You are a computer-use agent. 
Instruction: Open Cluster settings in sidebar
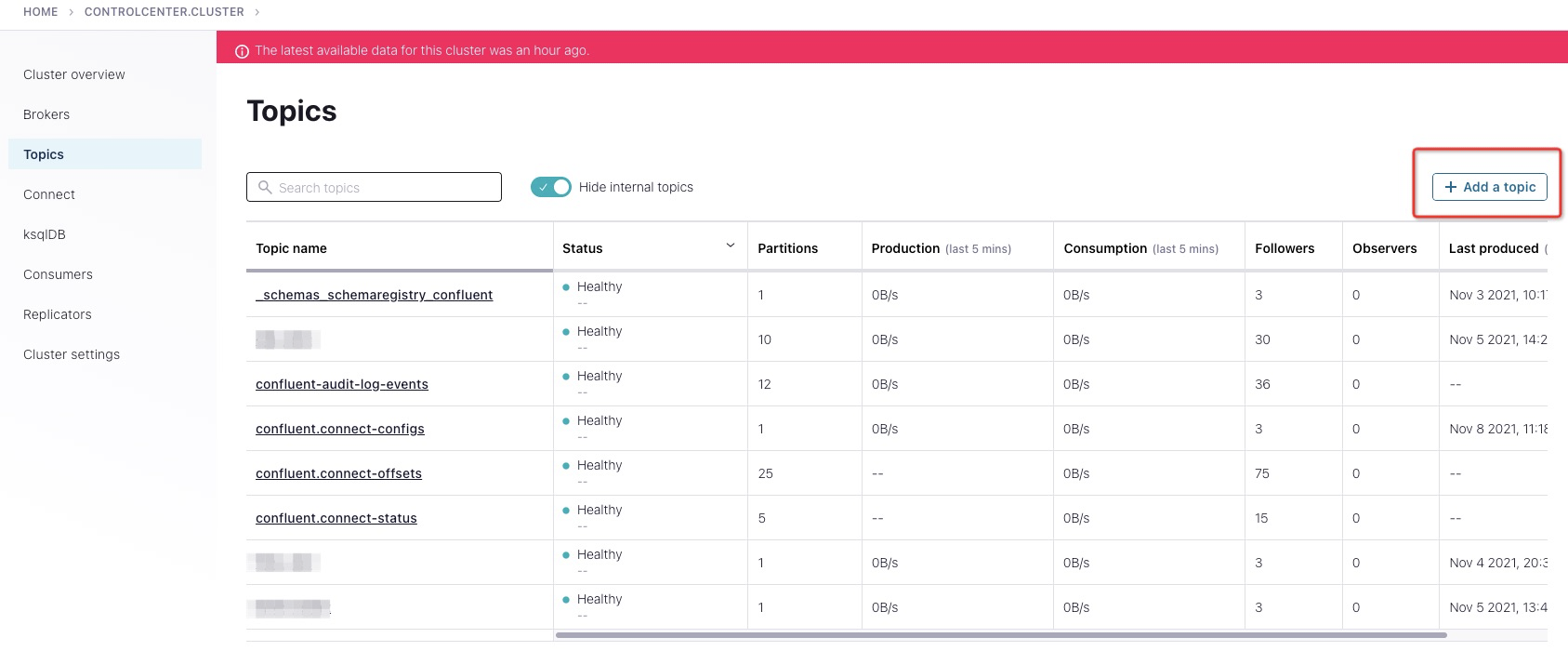coord(72,354)
